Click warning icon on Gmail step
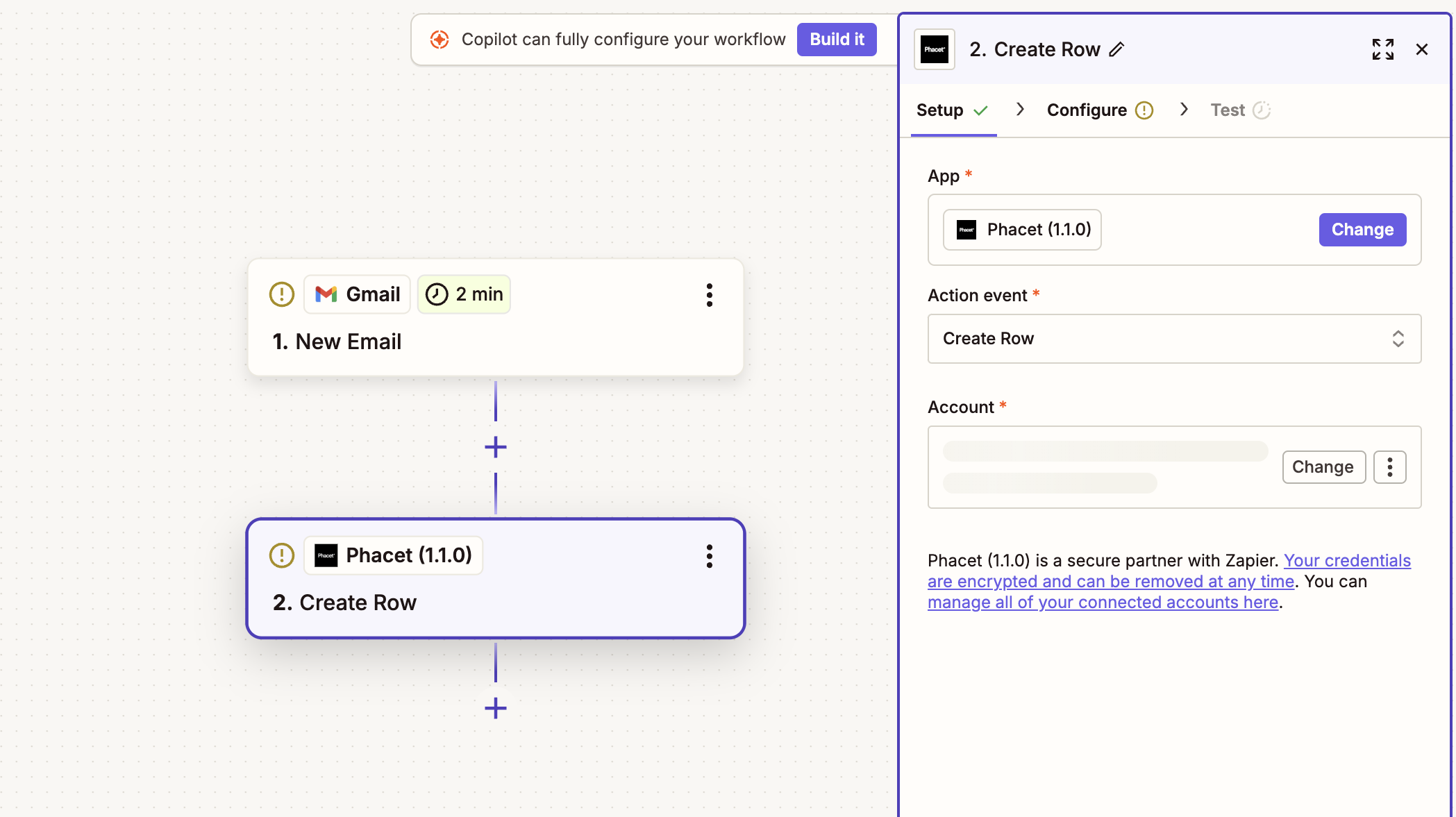The width and height of the screenshot is (1456, 817). tap(282, 294)
